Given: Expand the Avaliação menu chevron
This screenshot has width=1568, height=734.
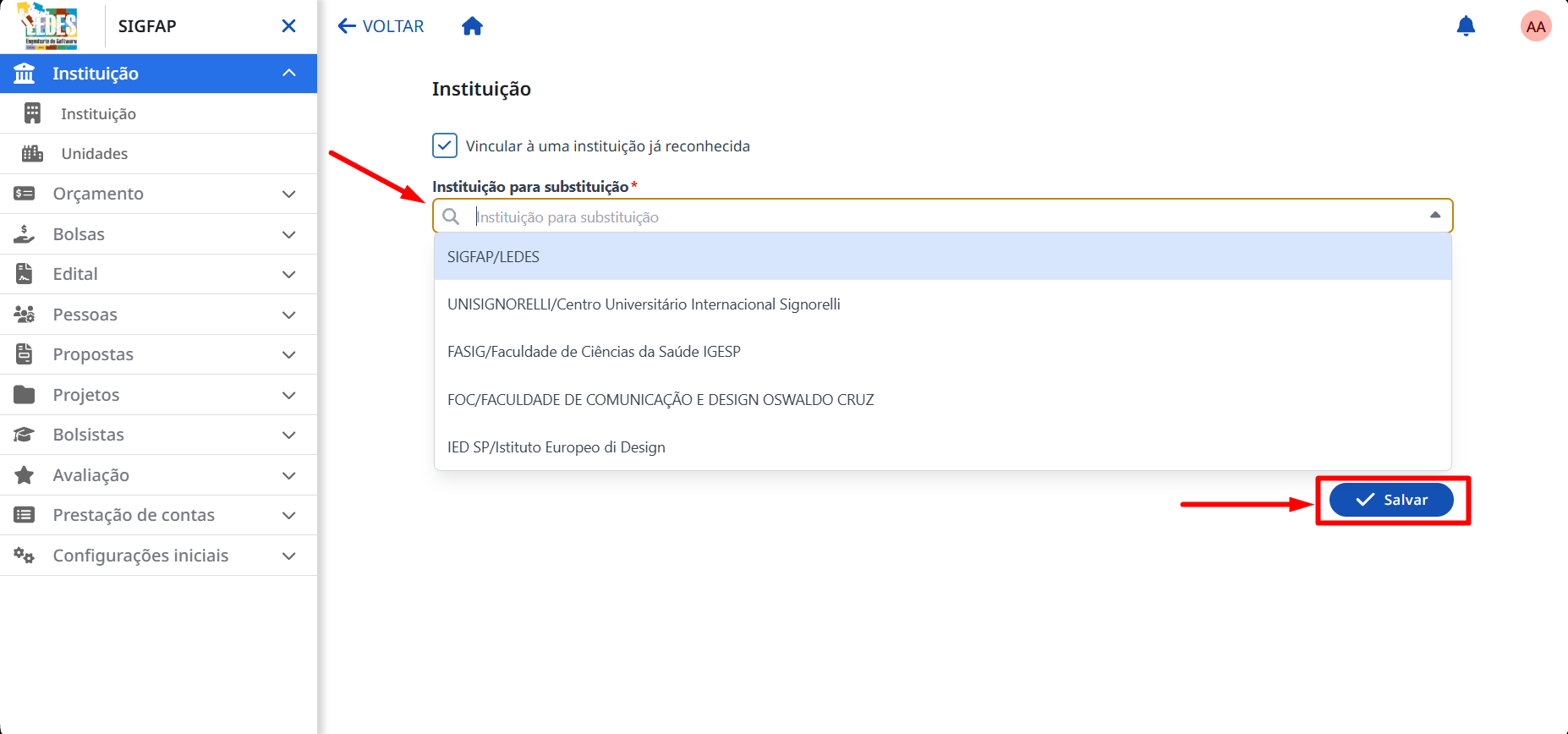Looking at the screenshot, I should (288, 475).
